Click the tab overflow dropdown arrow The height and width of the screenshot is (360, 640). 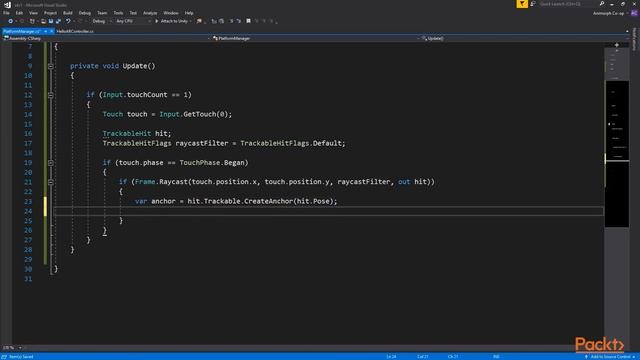627,31
